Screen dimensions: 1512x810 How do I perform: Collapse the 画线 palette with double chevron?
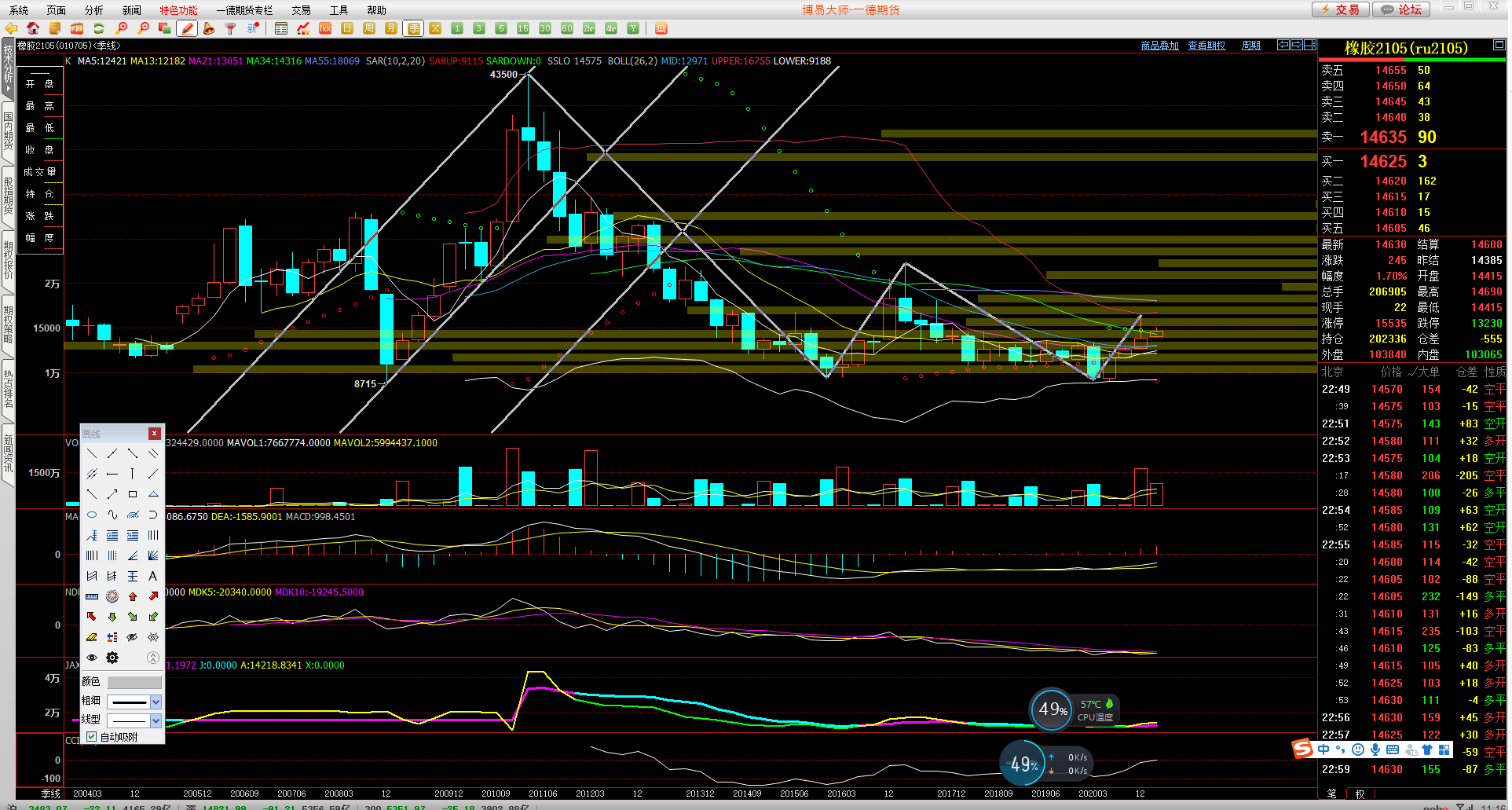[153, 658]
